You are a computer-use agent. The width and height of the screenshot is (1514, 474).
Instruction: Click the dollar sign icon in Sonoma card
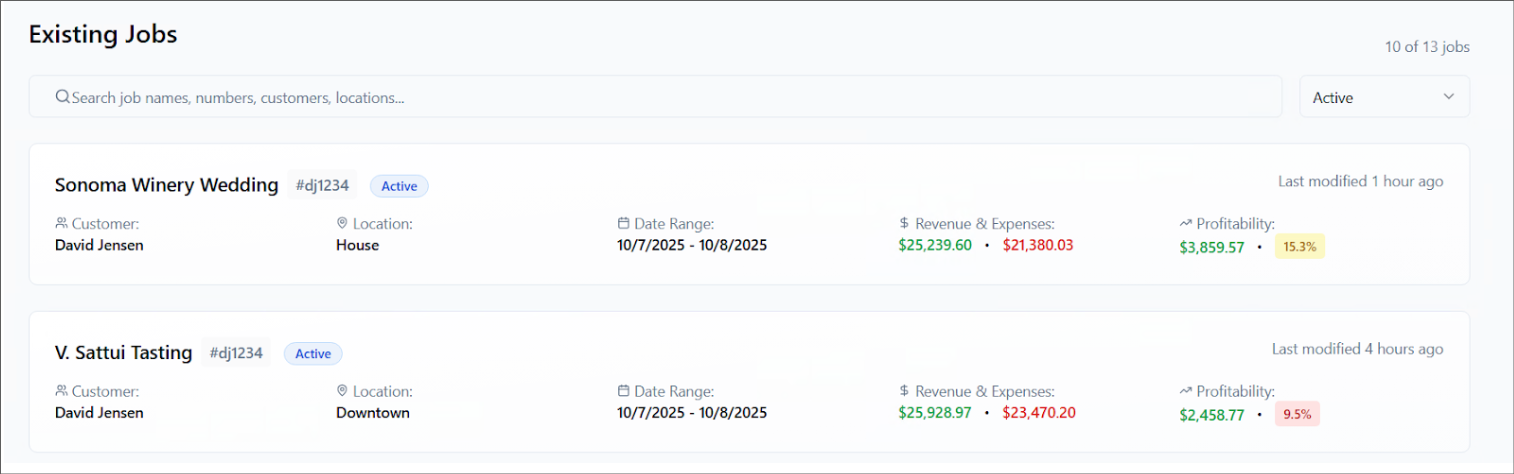(x=904, y=224)
